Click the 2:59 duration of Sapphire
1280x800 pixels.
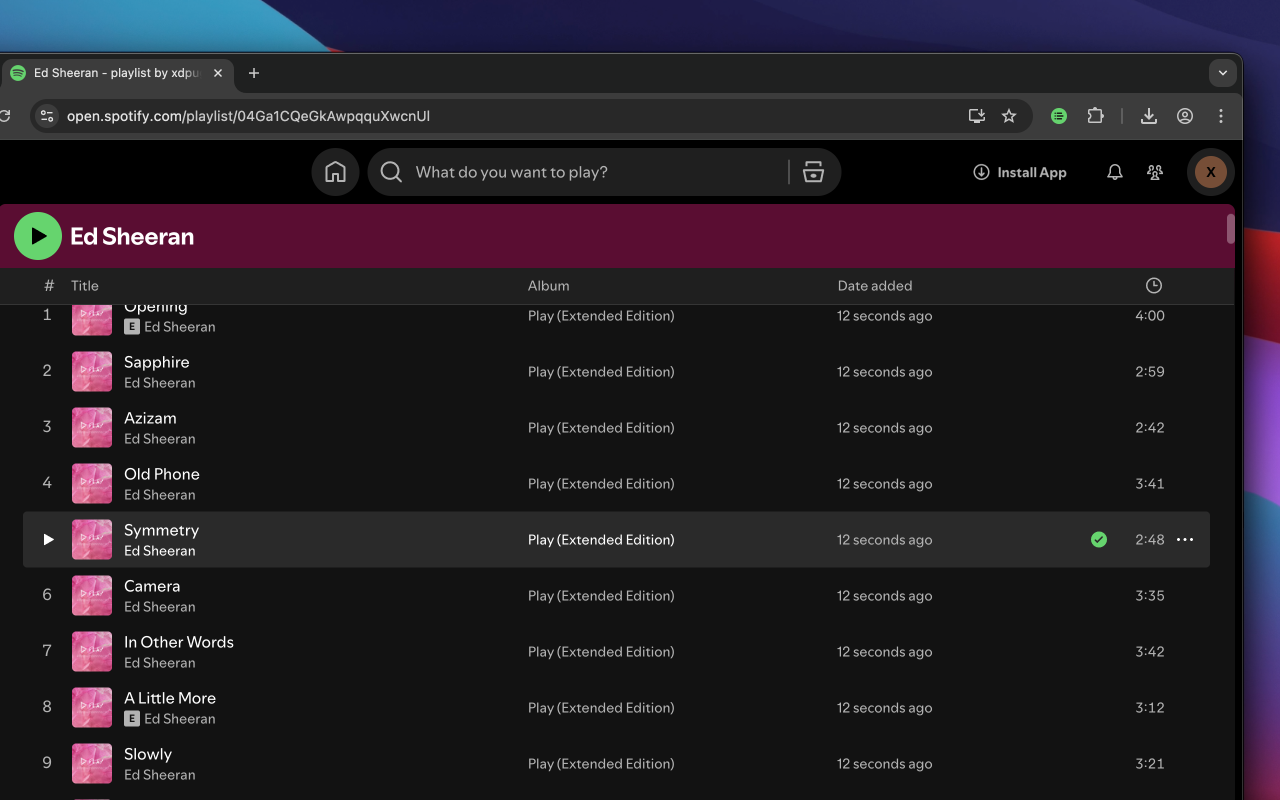click(1150, 372)
